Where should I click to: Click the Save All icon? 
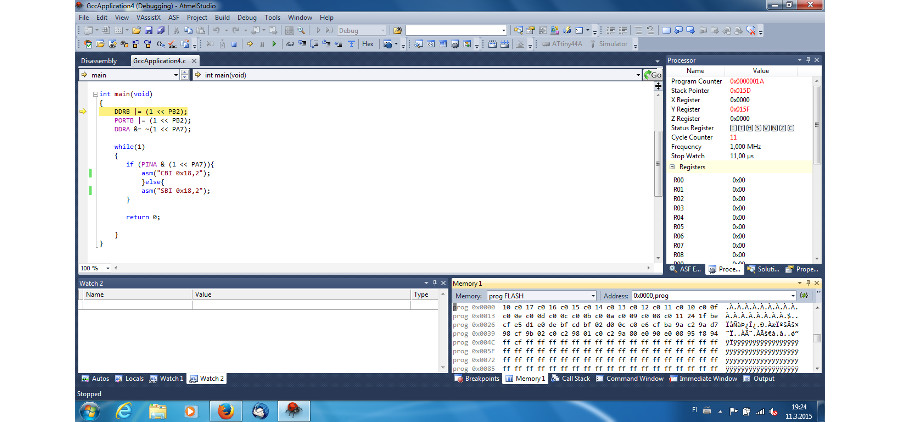(x=161, y=30)
